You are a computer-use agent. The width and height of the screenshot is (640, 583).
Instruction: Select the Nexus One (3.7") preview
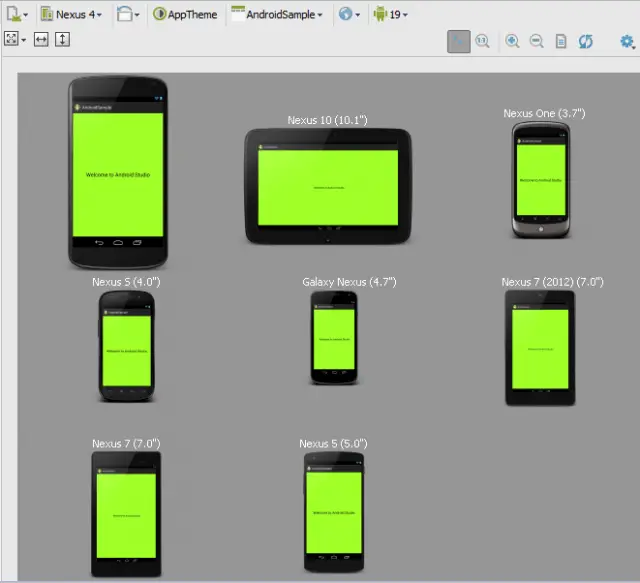click(539, 180)
